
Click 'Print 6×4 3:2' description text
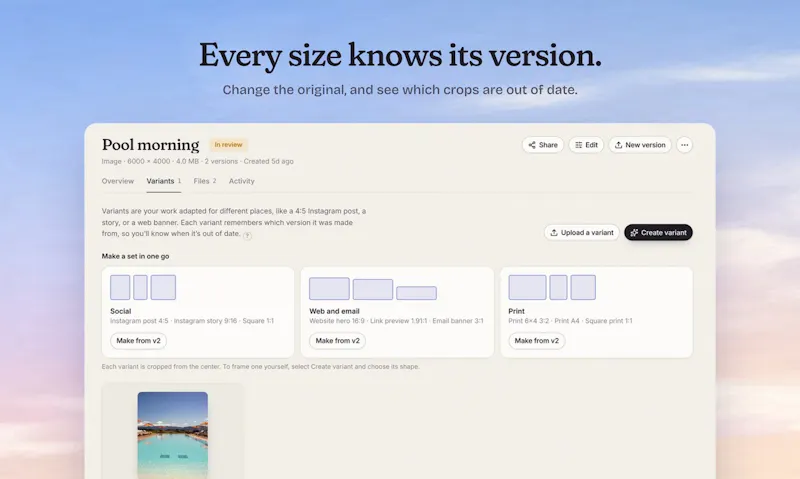(529, 321)
